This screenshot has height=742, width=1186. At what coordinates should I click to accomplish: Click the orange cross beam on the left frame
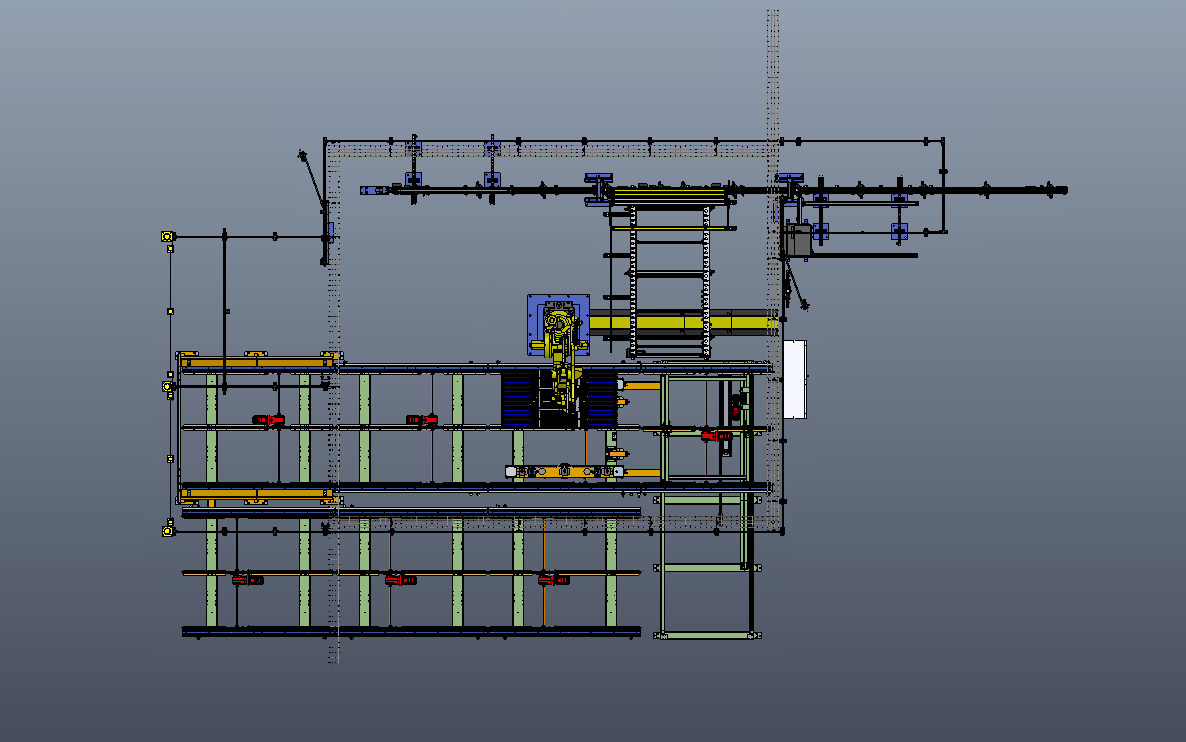point(255,360)
